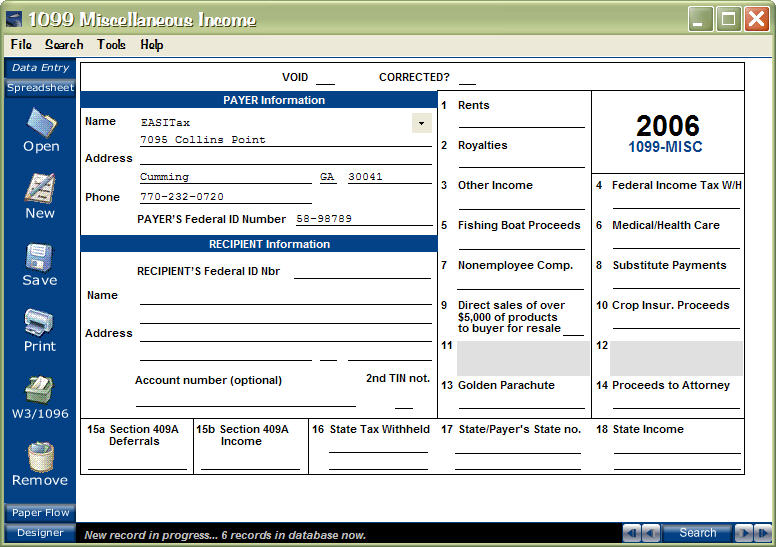Go to the first record arrow

pos(632,533)
